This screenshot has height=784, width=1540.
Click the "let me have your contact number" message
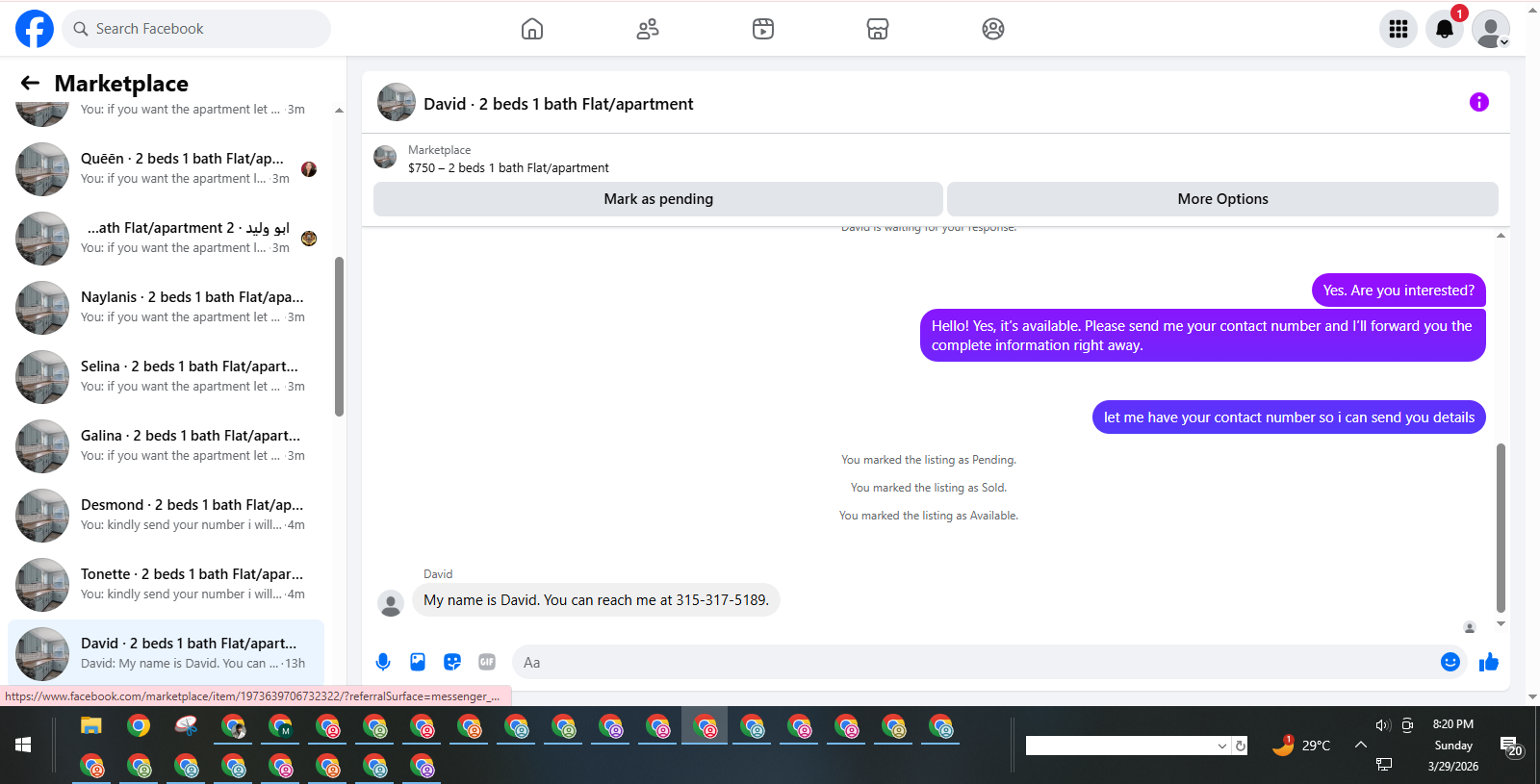(1289, 417)
